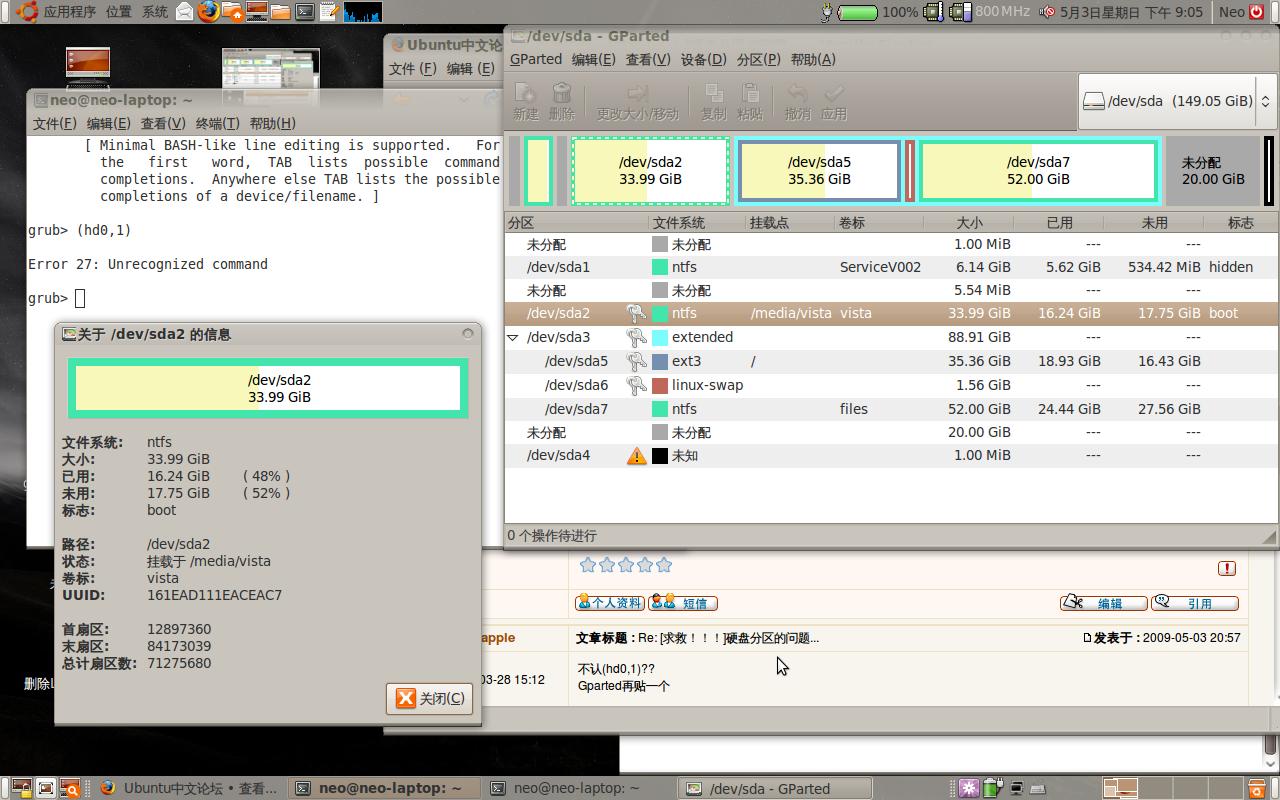This screenshot has height=800, width=1280.
Task: Open the 终端(T) menu in the terminal
Action: coord(217,123)
